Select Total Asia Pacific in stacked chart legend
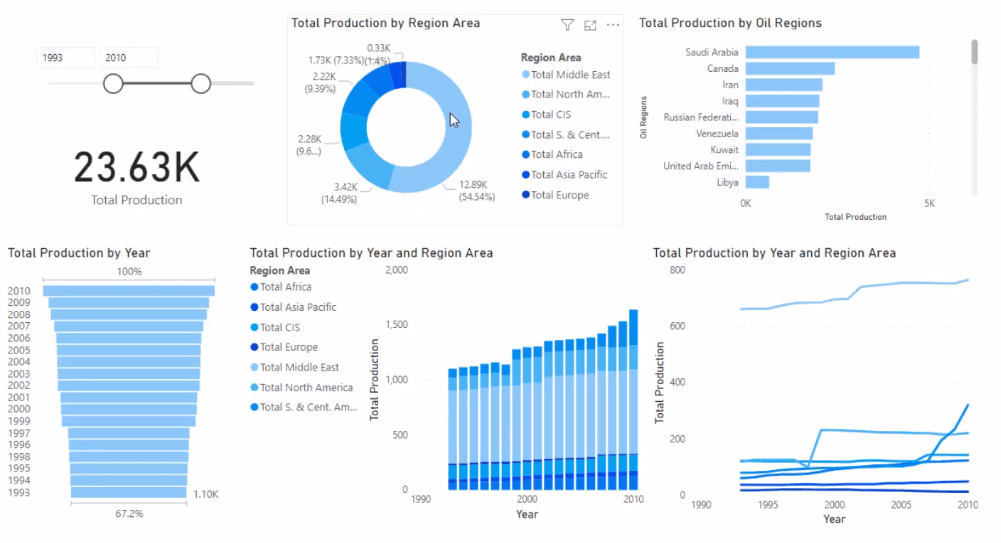 coord(293,308)
